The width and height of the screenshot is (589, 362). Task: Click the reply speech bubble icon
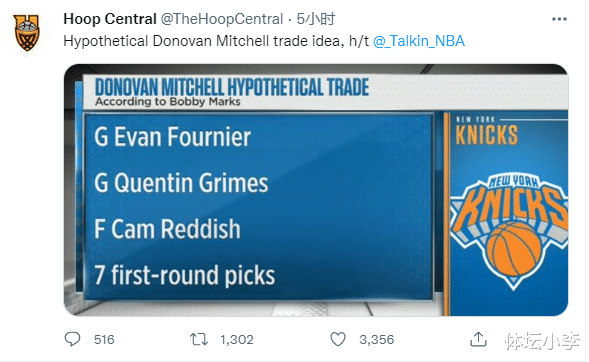click(72, 339)
